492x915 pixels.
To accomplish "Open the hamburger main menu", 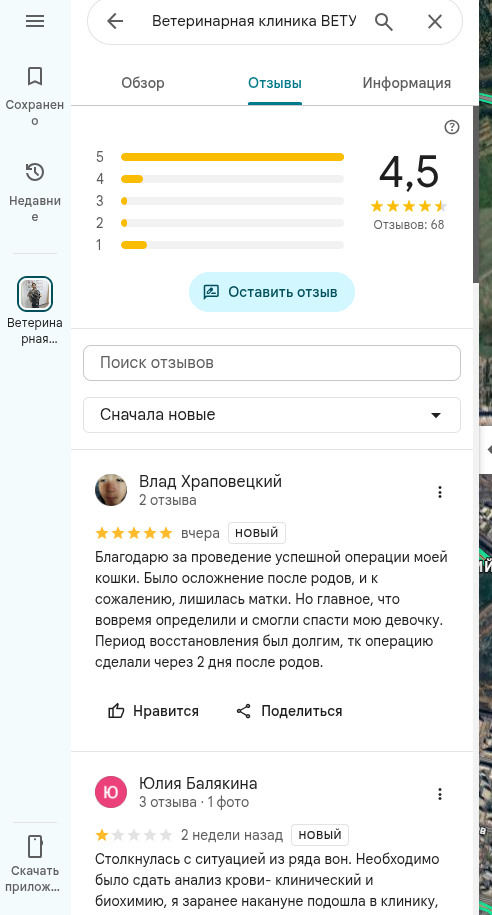I will click(x=35, y=21).
